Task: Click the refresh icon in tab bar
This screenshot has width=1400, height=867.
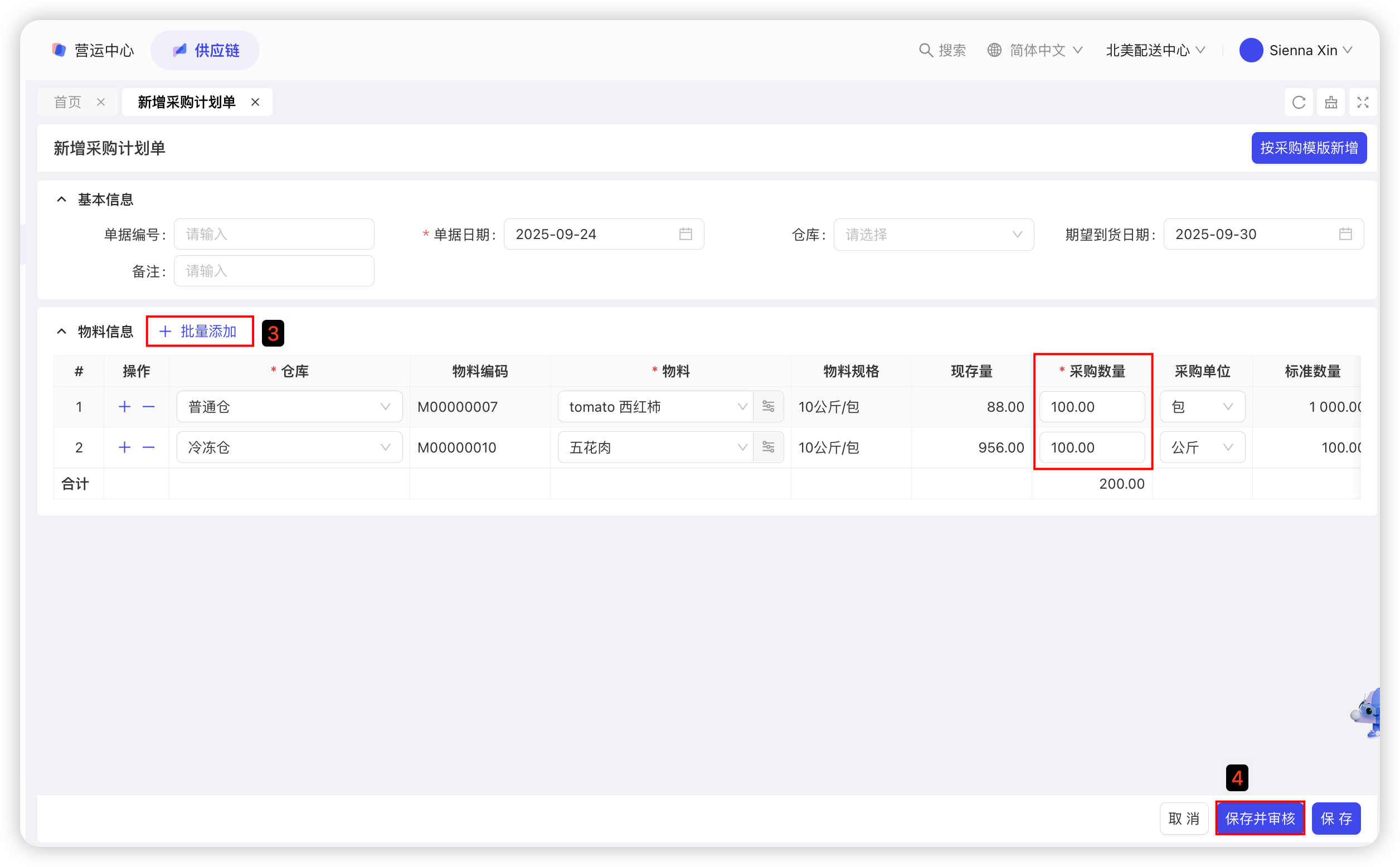Action: pyautogui.click(x=1299, y=103)
